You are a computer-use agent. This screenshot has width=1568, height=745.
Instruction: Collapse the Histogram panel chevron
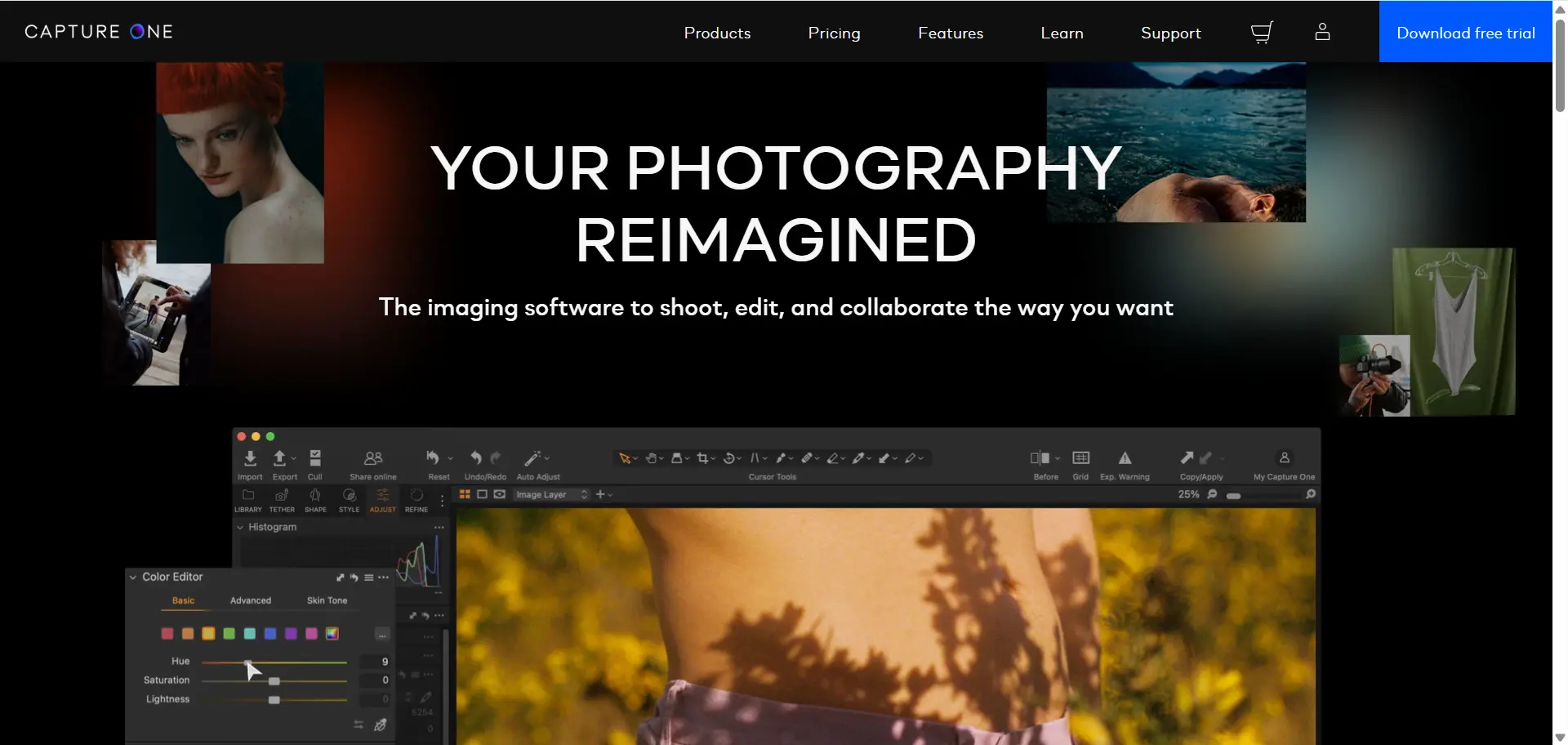click(x=241, y=528)
